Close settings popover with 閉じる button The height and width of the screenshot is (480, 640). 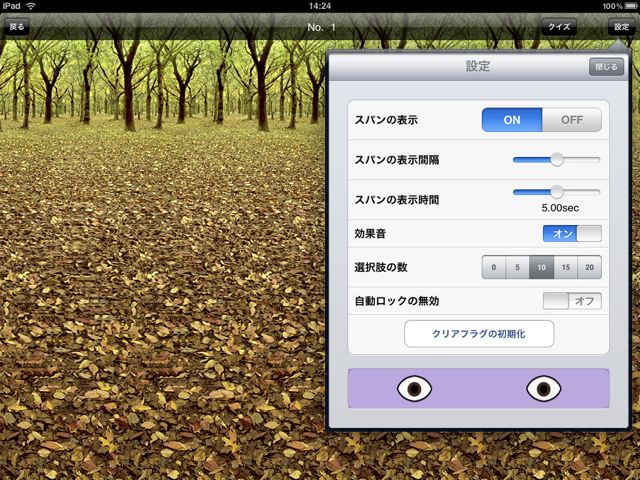(x=606, y=67)
